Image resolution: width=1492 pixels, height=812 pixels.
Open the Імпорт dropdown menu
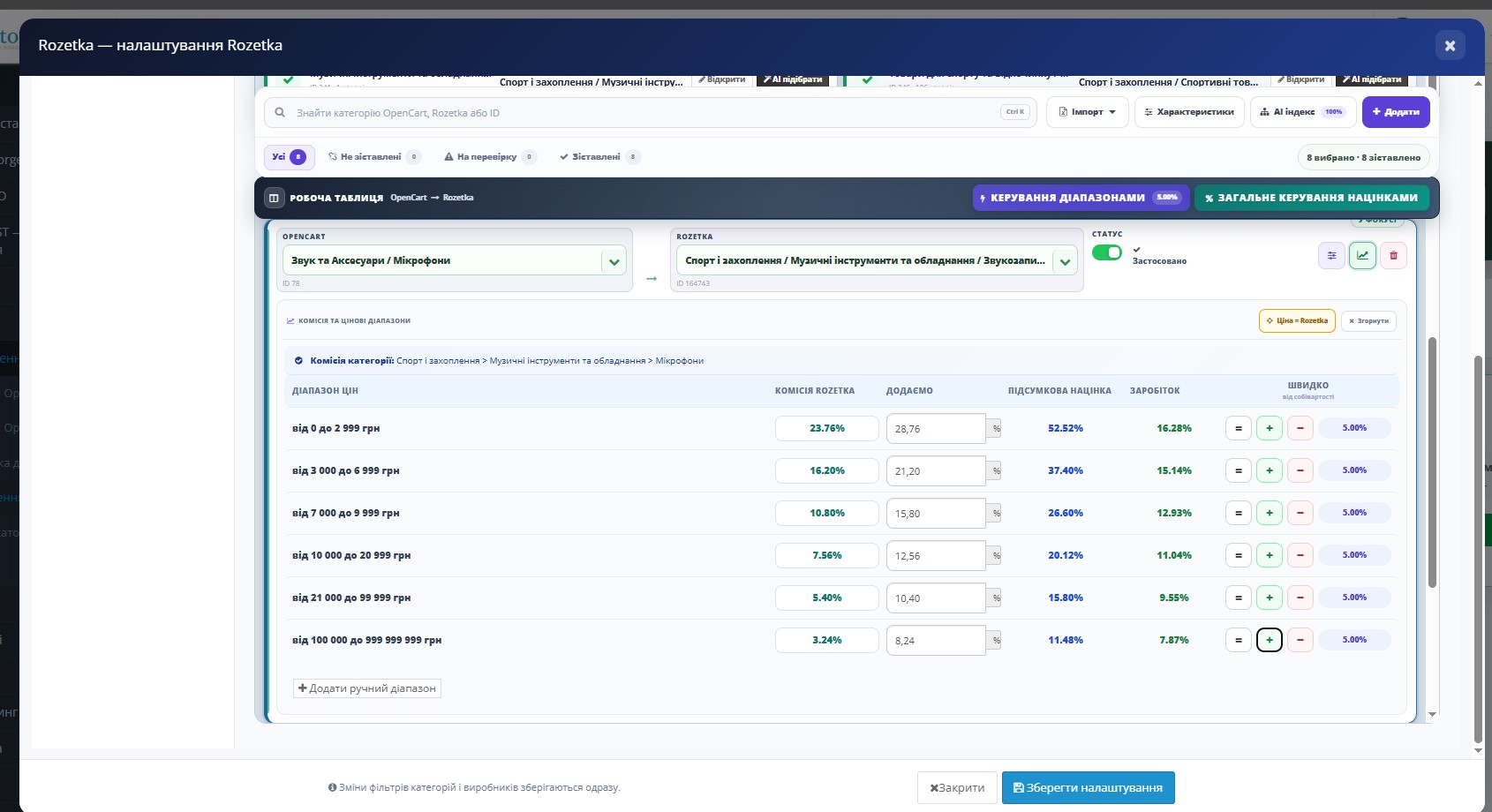[x=1088, y=112]
